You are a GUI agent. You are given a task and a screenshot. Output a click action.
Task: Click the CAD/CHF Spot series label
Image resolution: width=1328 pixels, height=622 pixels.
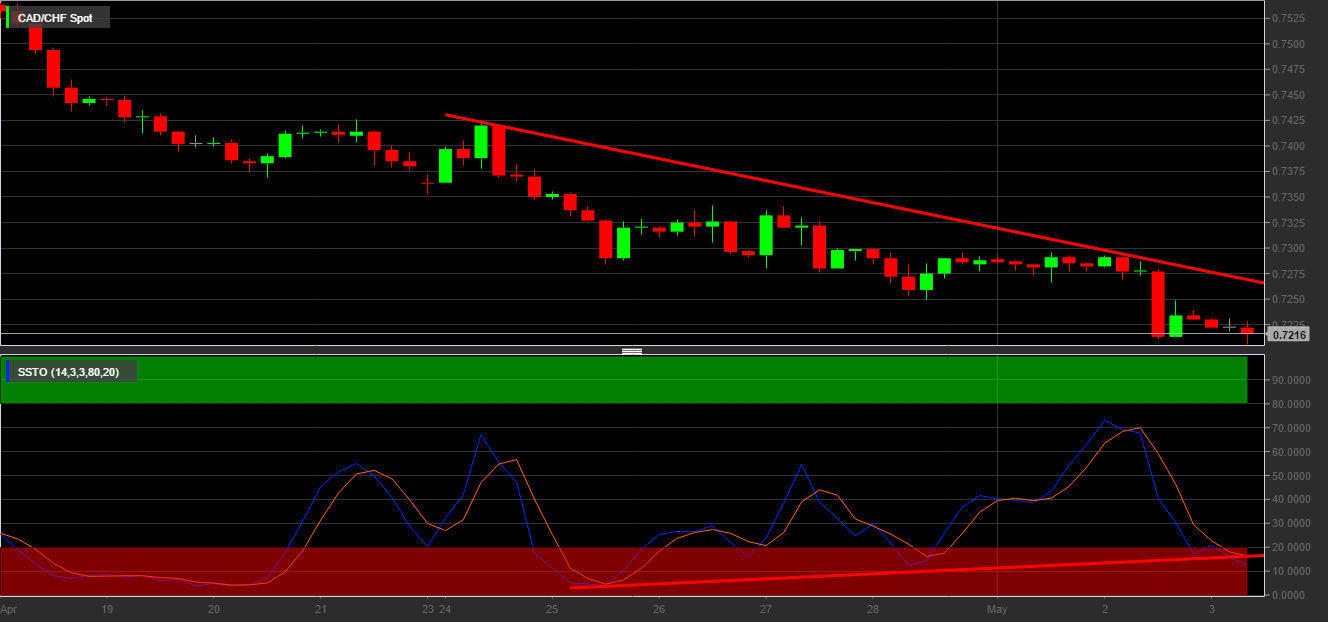coord(55,18)
